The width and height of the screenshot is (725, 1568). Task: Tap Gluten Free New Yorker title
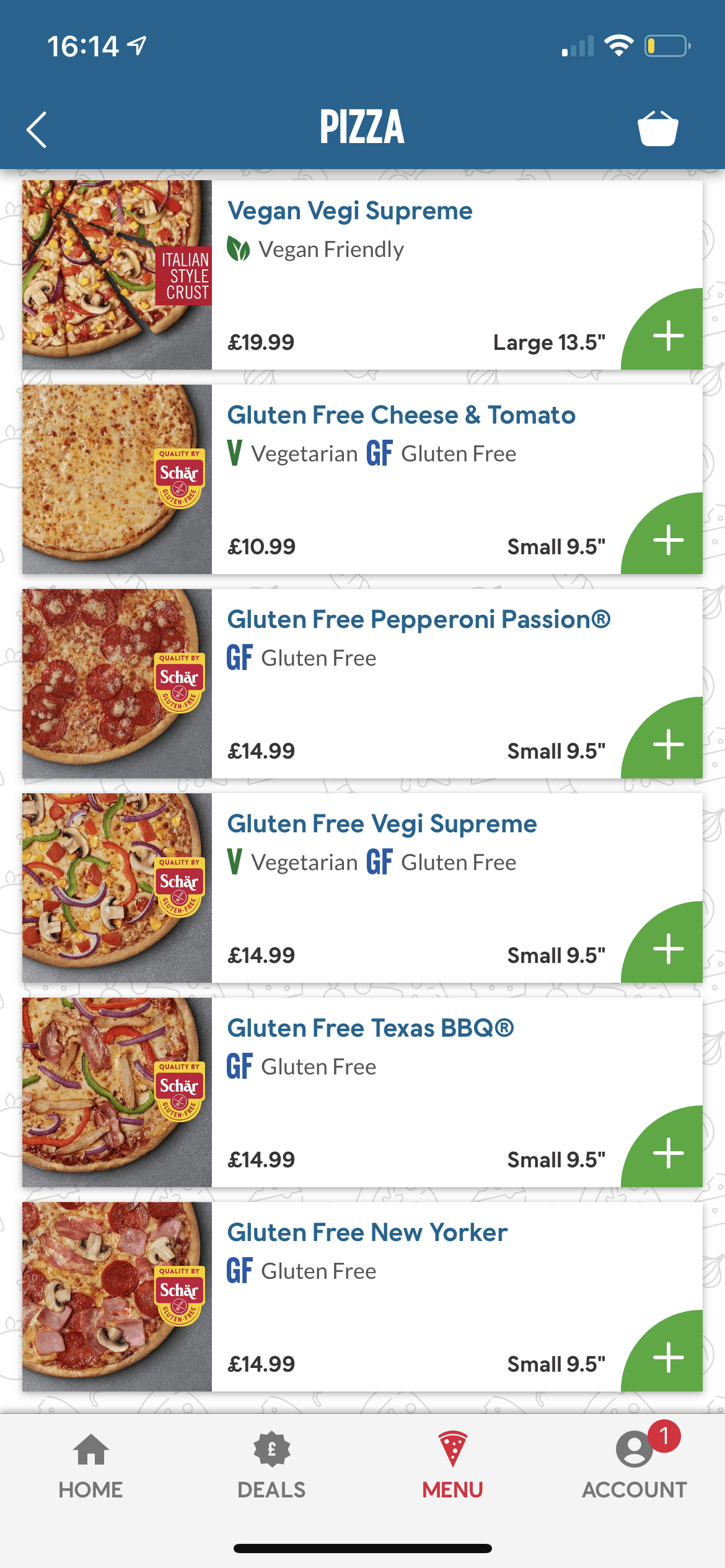(367, 1232)
